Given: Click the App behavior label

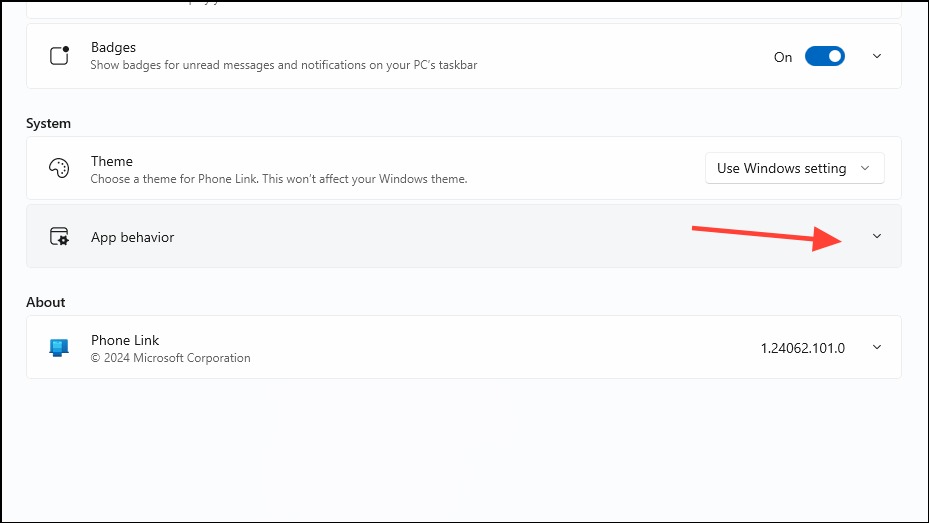Looking at the screenshot, I should pos(133,237).
